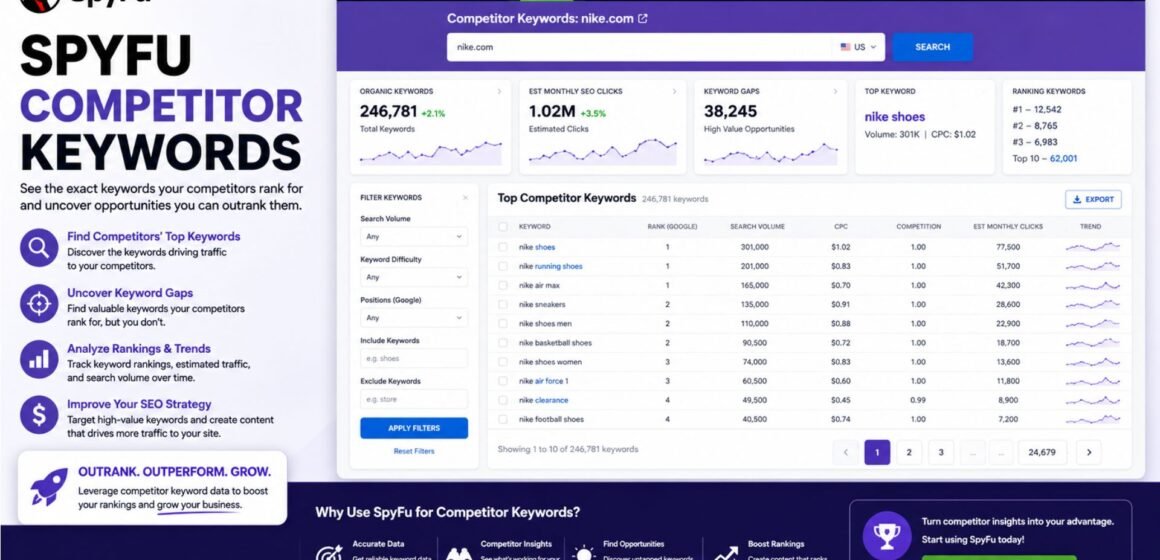Screen dimensions: 1160x560
Task: Click the Boost Rankings arrow chart icon
Action: pos(726,553)
